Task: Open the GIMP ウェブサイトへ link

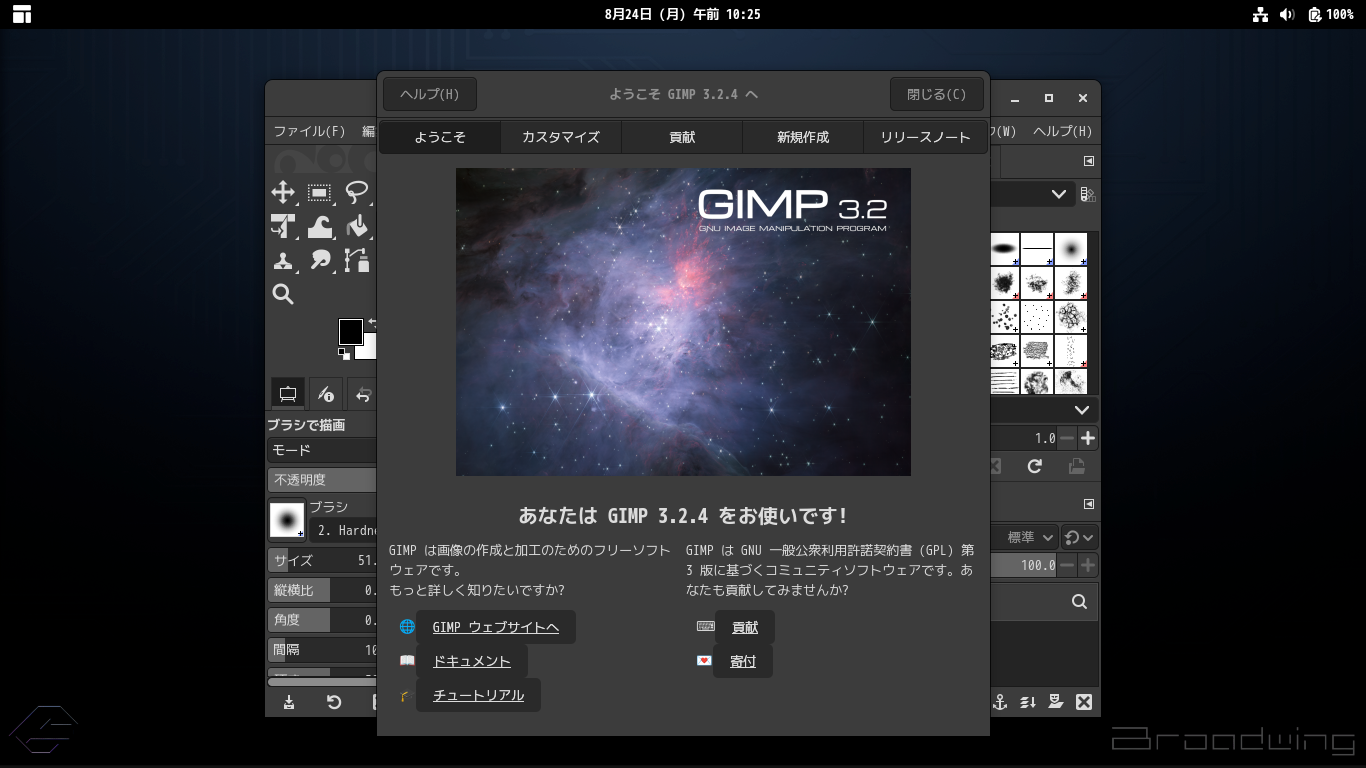Action: (x=496, y=627)
